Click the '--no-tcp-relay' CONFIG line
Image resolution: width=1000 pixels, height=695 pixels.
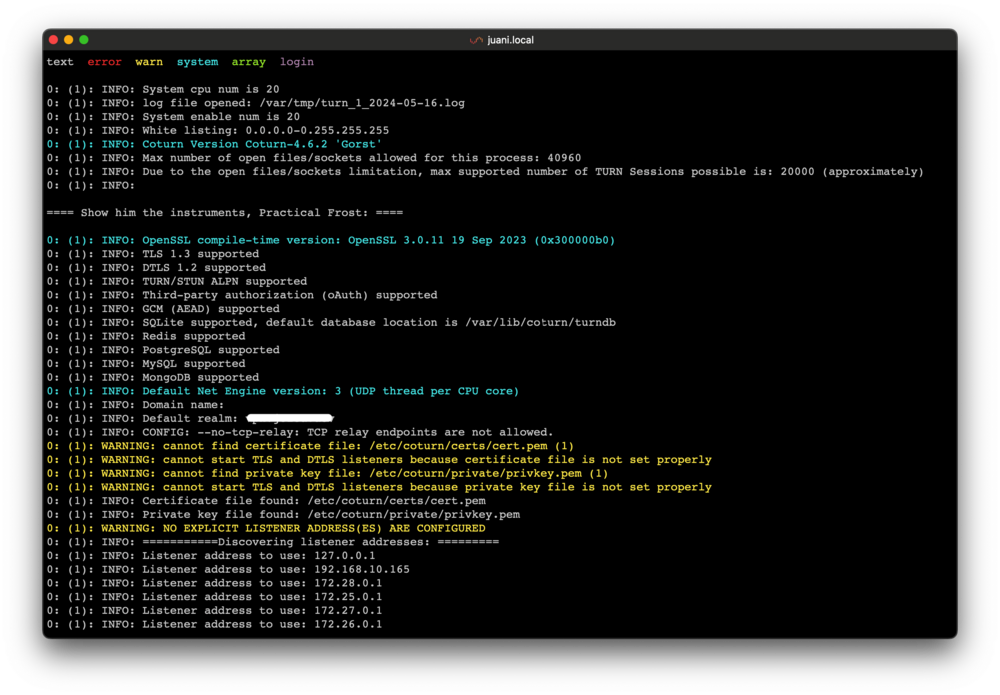(300, 432)
